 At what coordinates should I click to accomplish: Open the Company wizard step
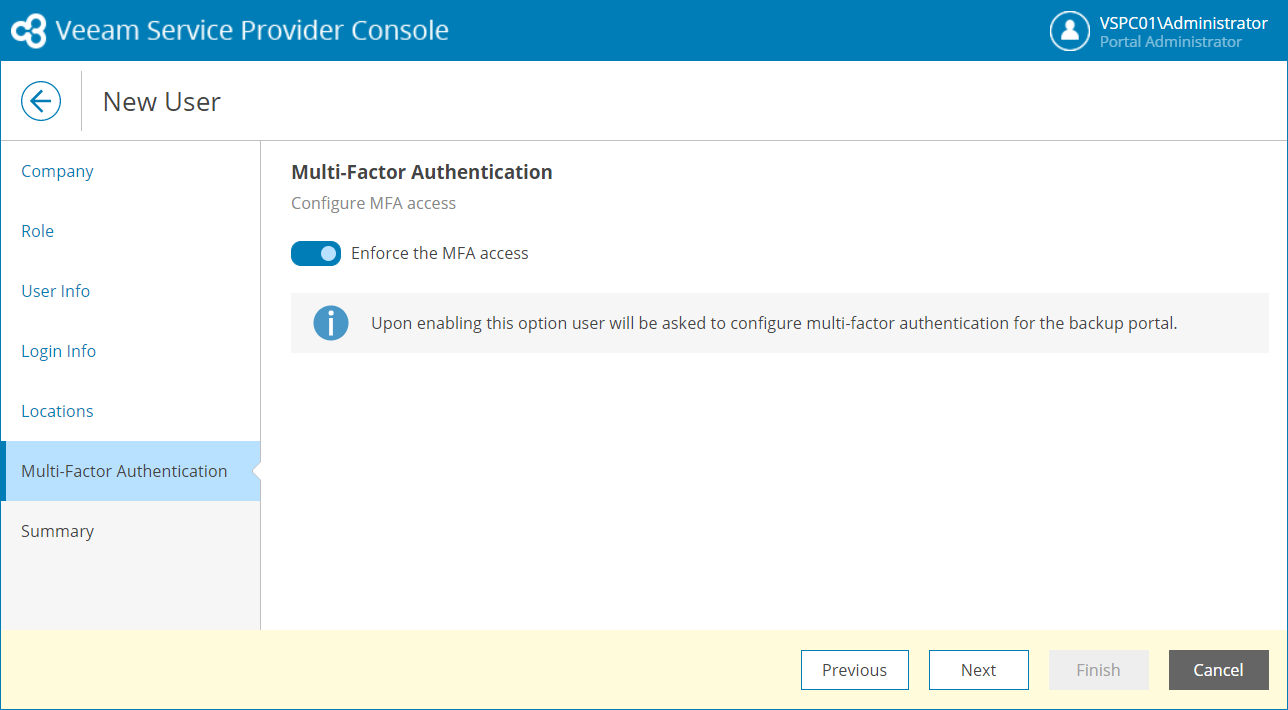point(57,171)
